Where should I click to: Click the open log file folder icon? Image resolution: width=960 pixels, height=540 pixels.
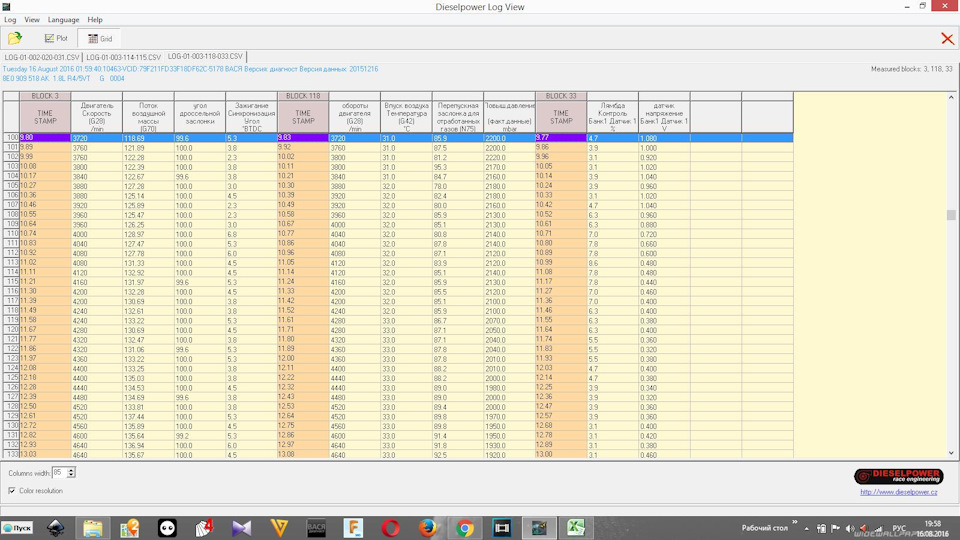tap(15, 38)
